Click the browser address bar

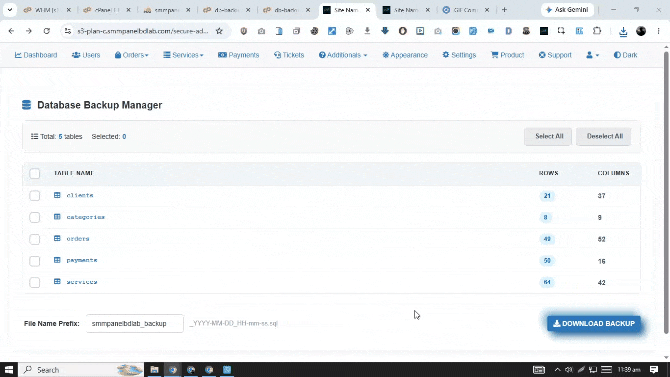point(143,31)
